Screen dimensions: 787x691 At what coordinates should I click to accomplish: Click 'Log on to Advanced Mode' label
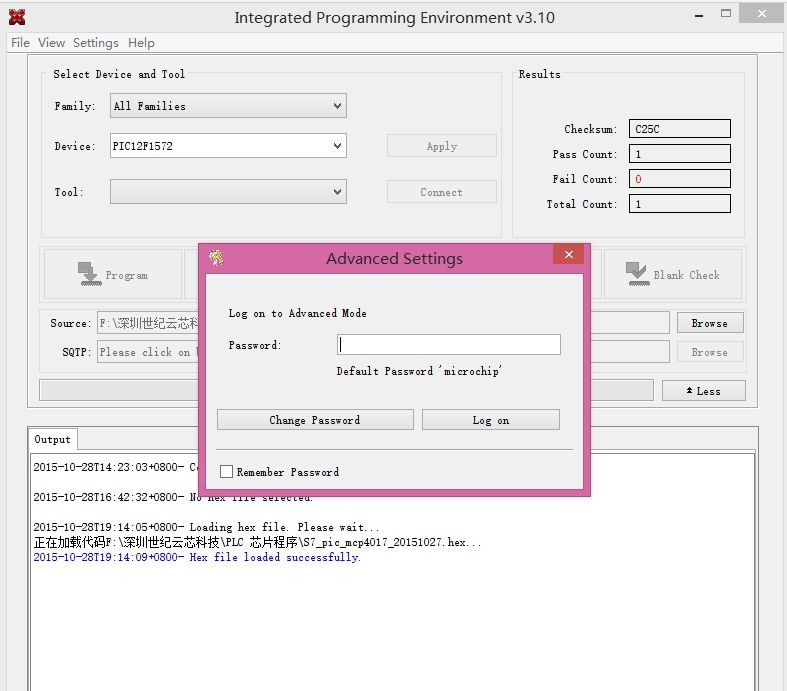pyautogui.click(x=297, y=313)
